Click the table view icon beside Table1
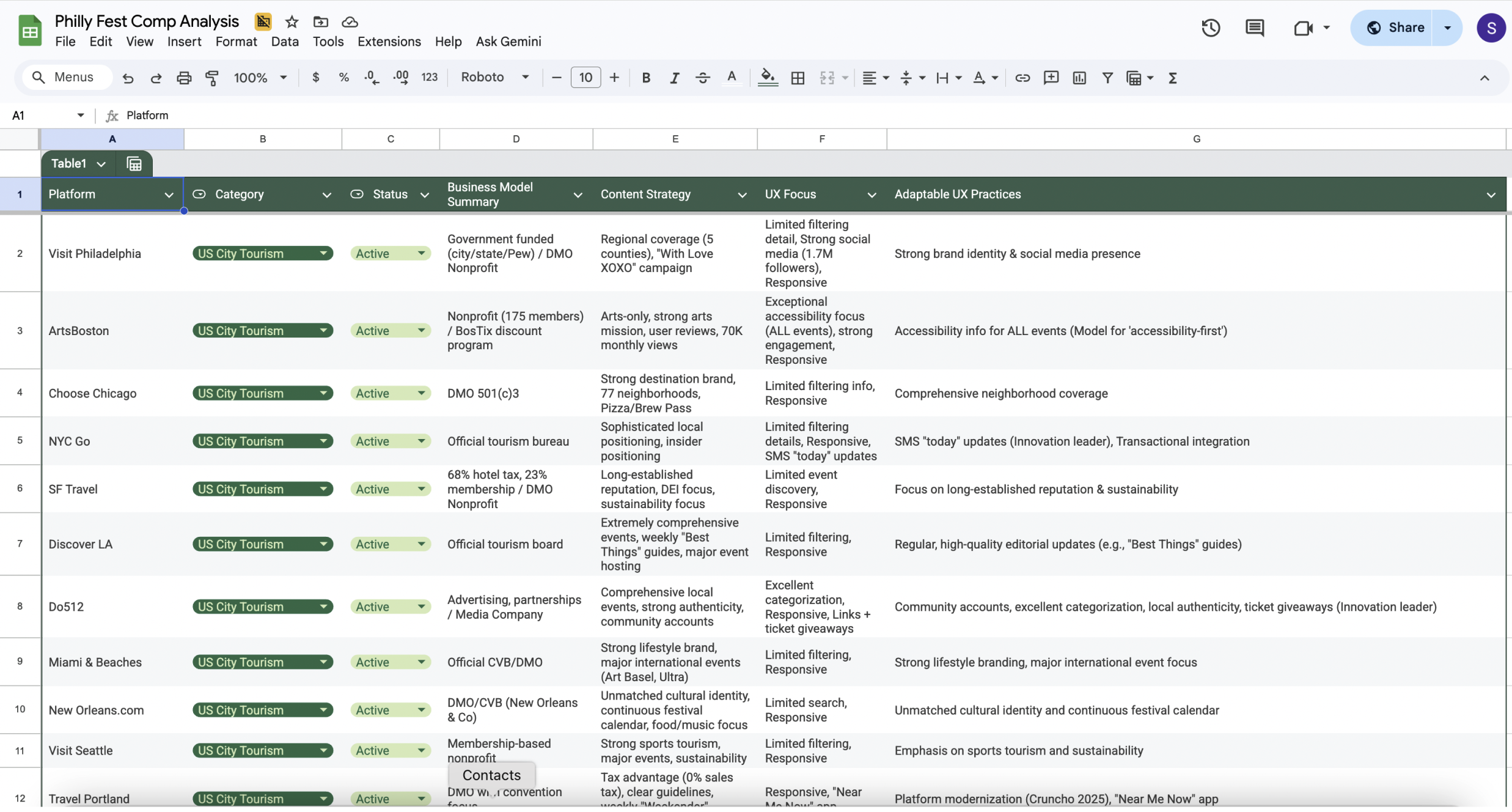The width and height of the screenshot is (1512, 812). click(134, 164)
